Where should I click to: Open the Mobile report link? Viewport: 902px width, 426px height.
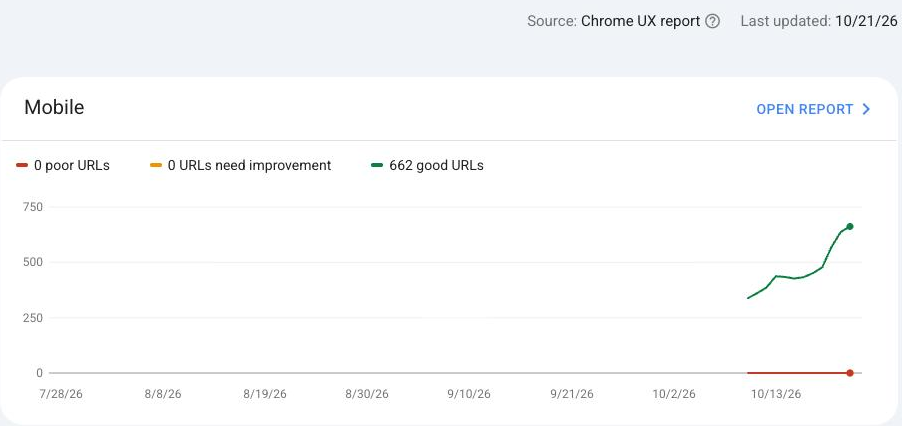click(813, 109)
